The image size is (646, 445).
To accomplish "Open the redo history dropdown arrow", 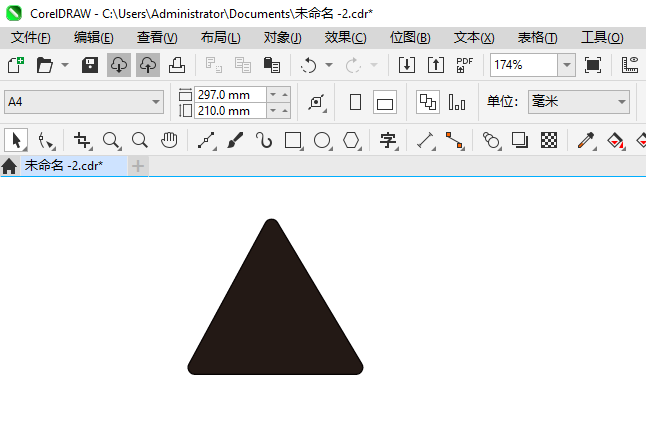I will click(x=374, y=65).
